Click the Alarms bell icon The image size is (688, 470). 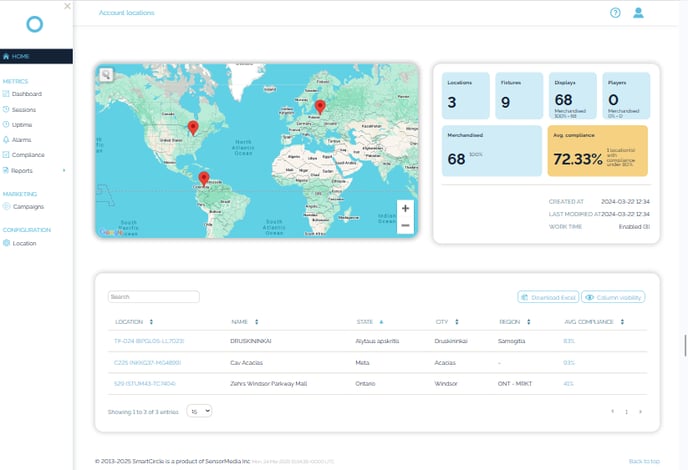point(6,140)
